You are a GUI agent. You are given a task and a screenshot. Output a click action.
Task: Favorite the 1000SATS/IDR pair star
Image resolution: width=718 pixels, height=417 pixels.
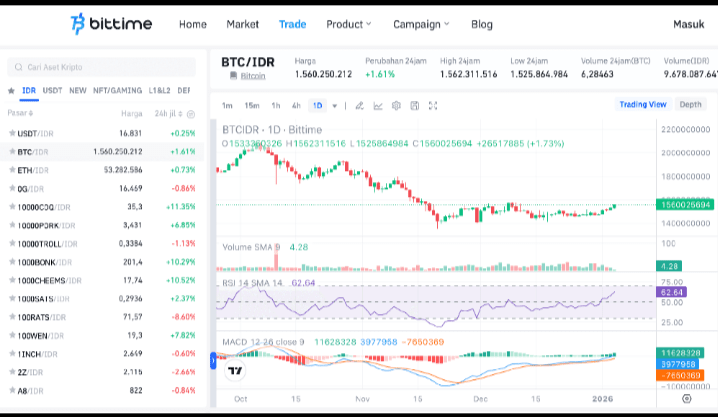(x=12, y=298)
